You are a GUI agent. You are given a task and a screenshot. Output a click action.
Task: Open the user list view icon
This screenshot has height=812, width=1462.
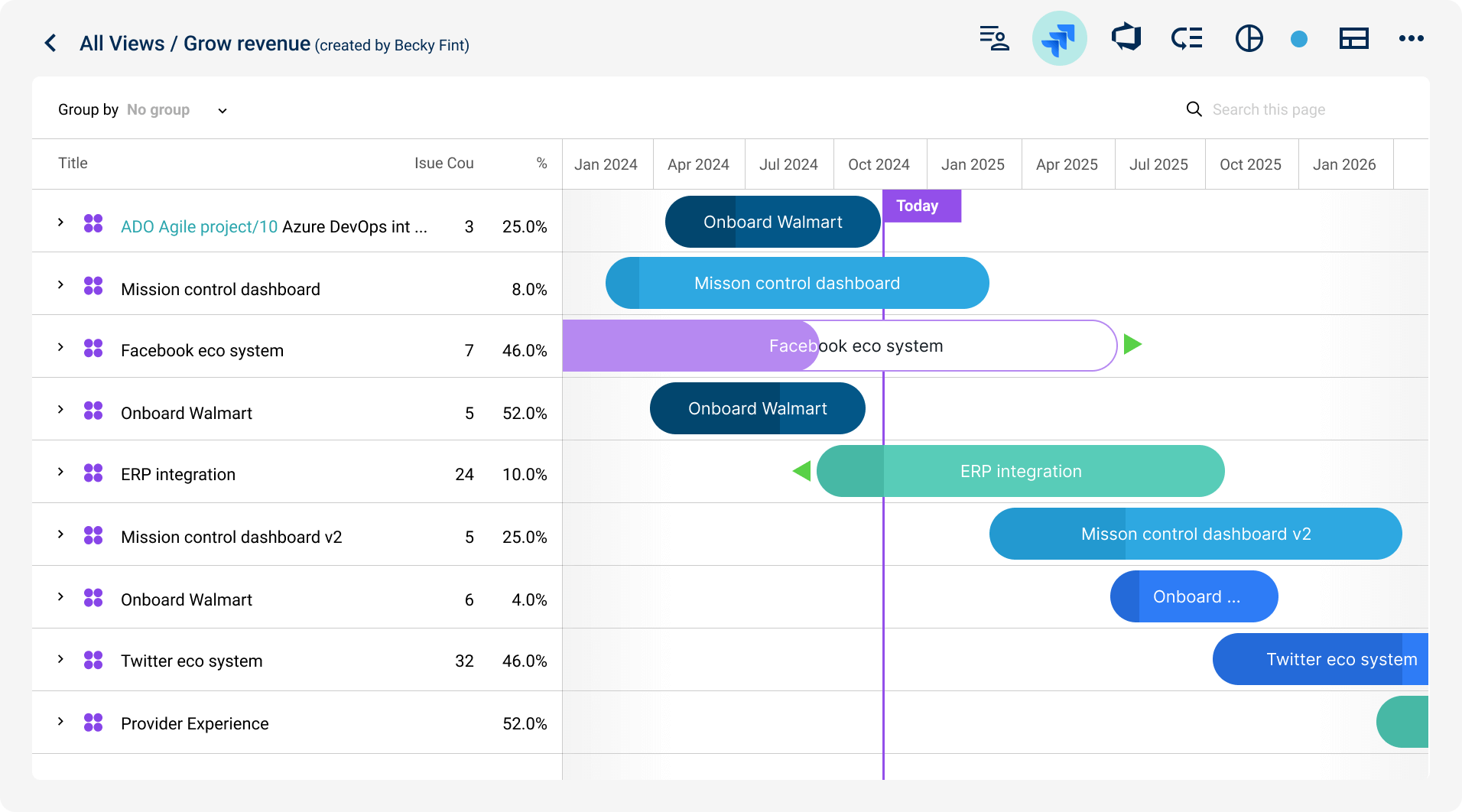(994, 38)
